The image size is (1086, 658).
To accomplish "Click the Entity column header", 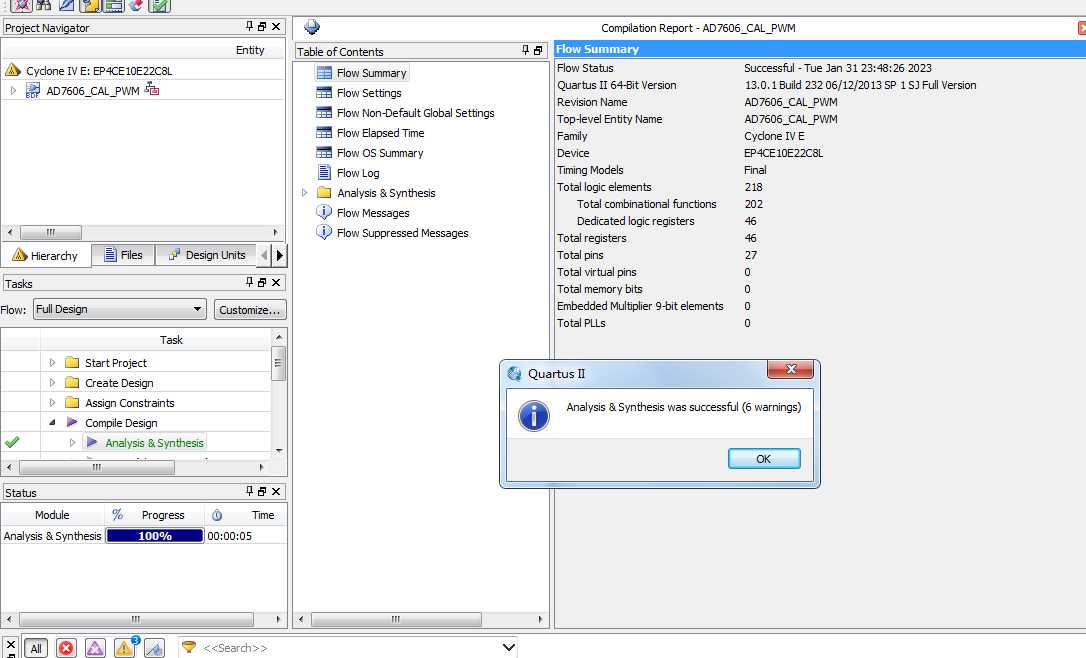I will tap(250, 50).
